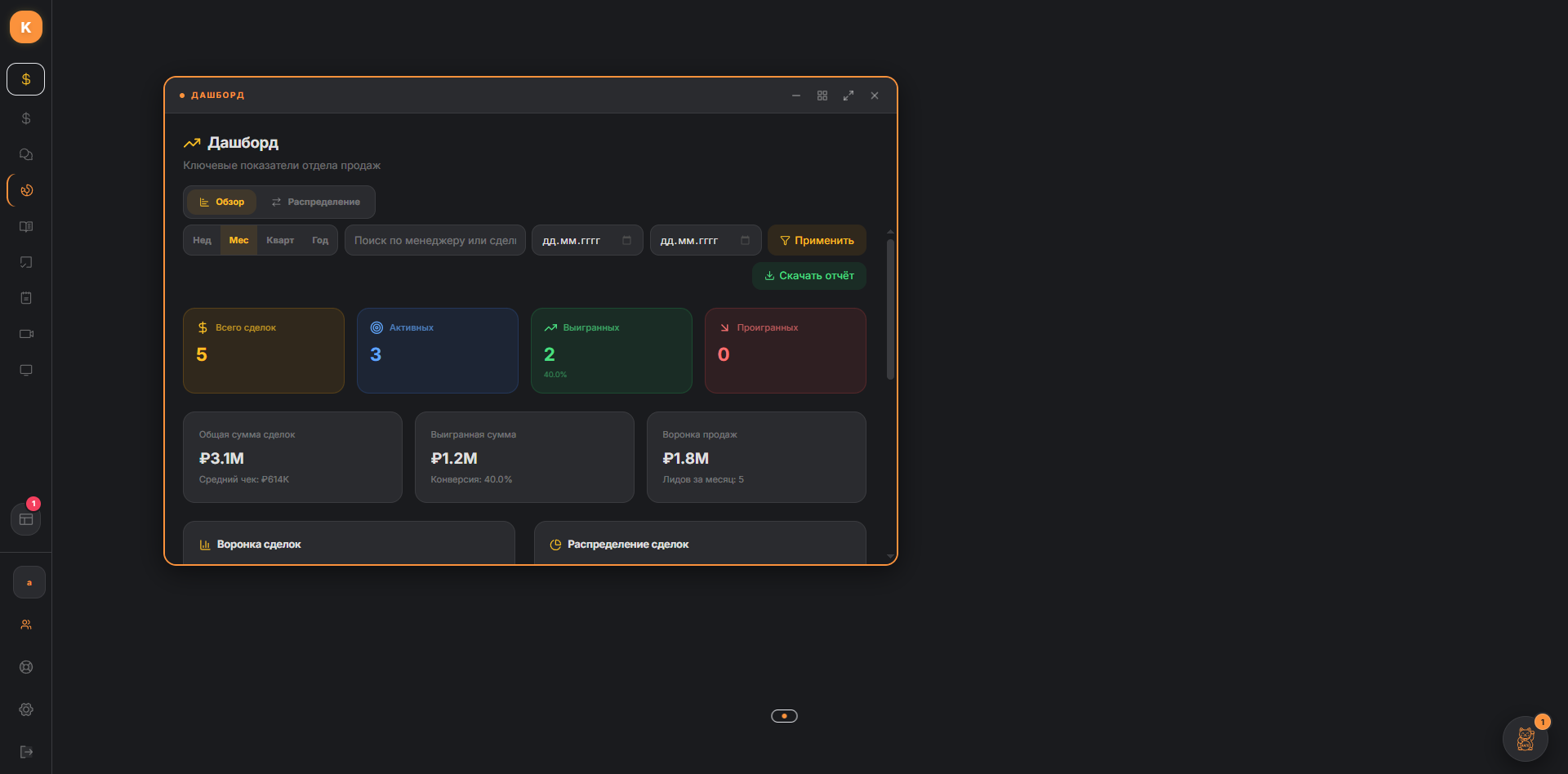Select the Год period option

(x=320, y=240)
